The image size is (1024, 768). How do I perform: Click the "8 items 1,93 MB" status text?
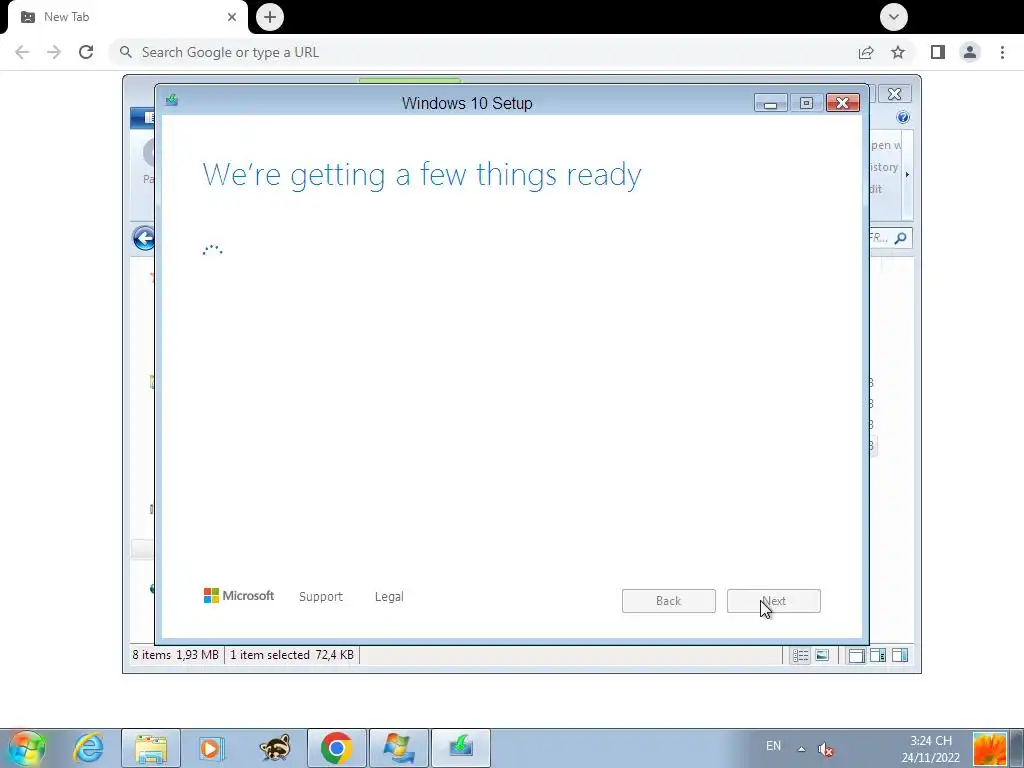pyautogui.click(x=176, y=654)
